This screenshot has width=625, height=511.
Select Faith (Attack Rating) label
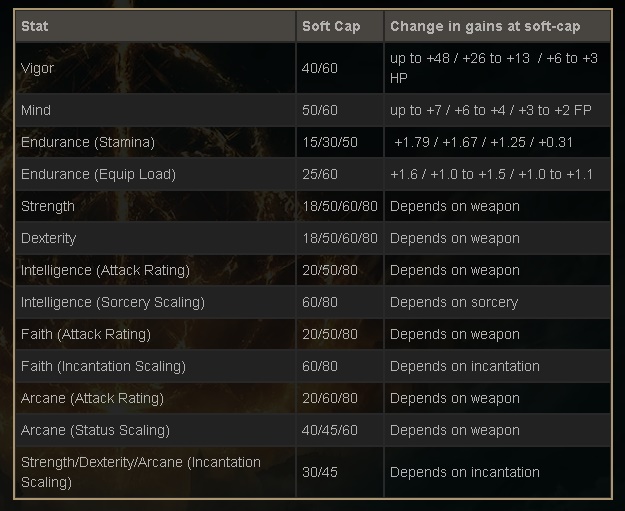86,334
